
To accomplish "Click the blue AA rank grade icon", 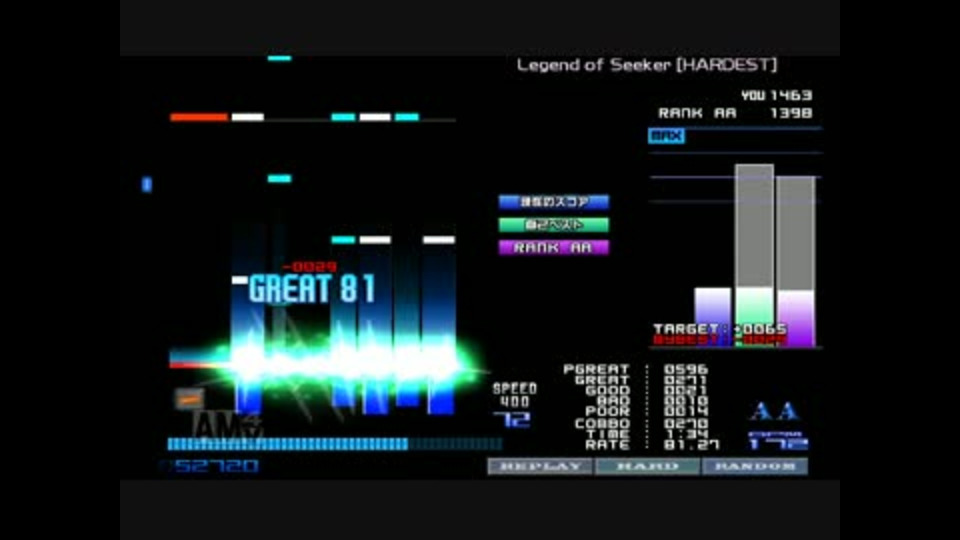I will 775,411.
